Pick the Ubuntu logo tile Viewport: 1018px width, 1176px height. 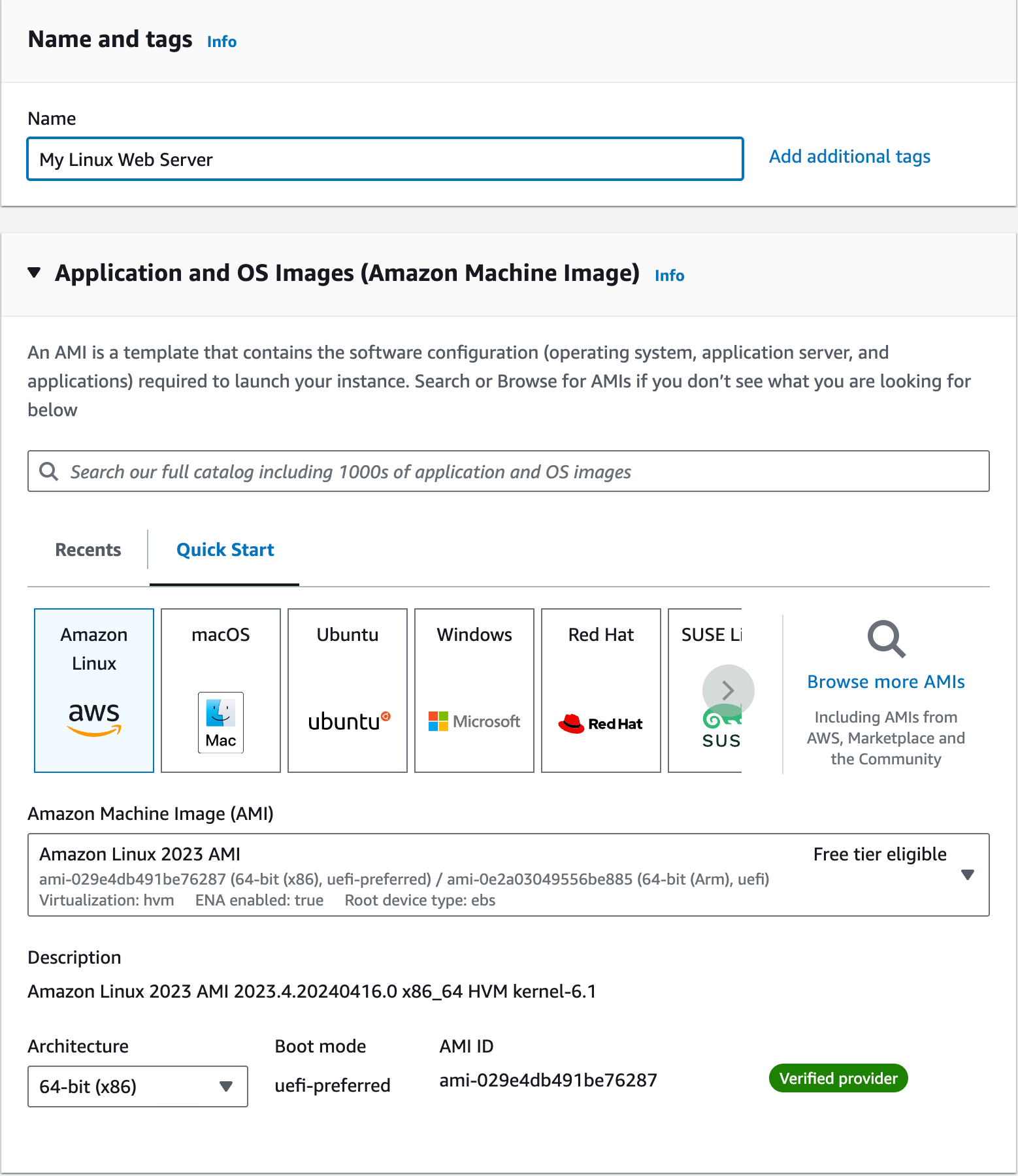click(x=348, y=690)
